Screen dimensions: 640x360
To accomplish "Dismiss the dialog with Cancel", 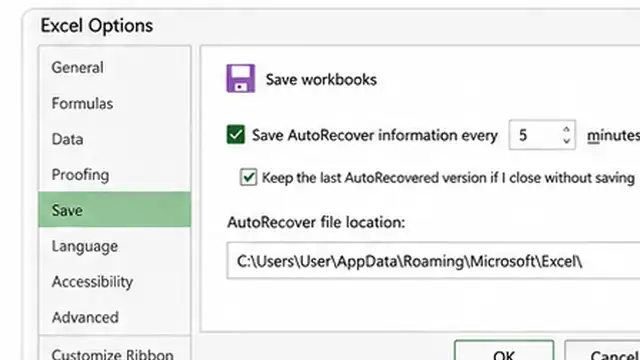I will [x=602, y=351].
